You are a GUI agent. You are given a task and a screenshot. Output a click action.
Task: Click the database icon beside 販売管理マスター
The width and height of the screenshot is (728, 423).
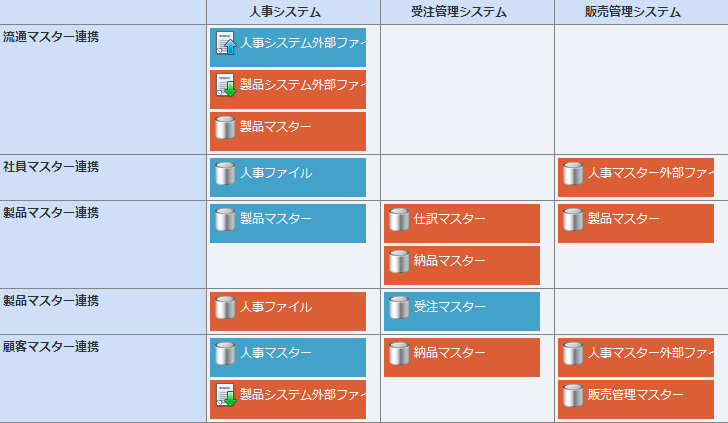click(573, 395)
